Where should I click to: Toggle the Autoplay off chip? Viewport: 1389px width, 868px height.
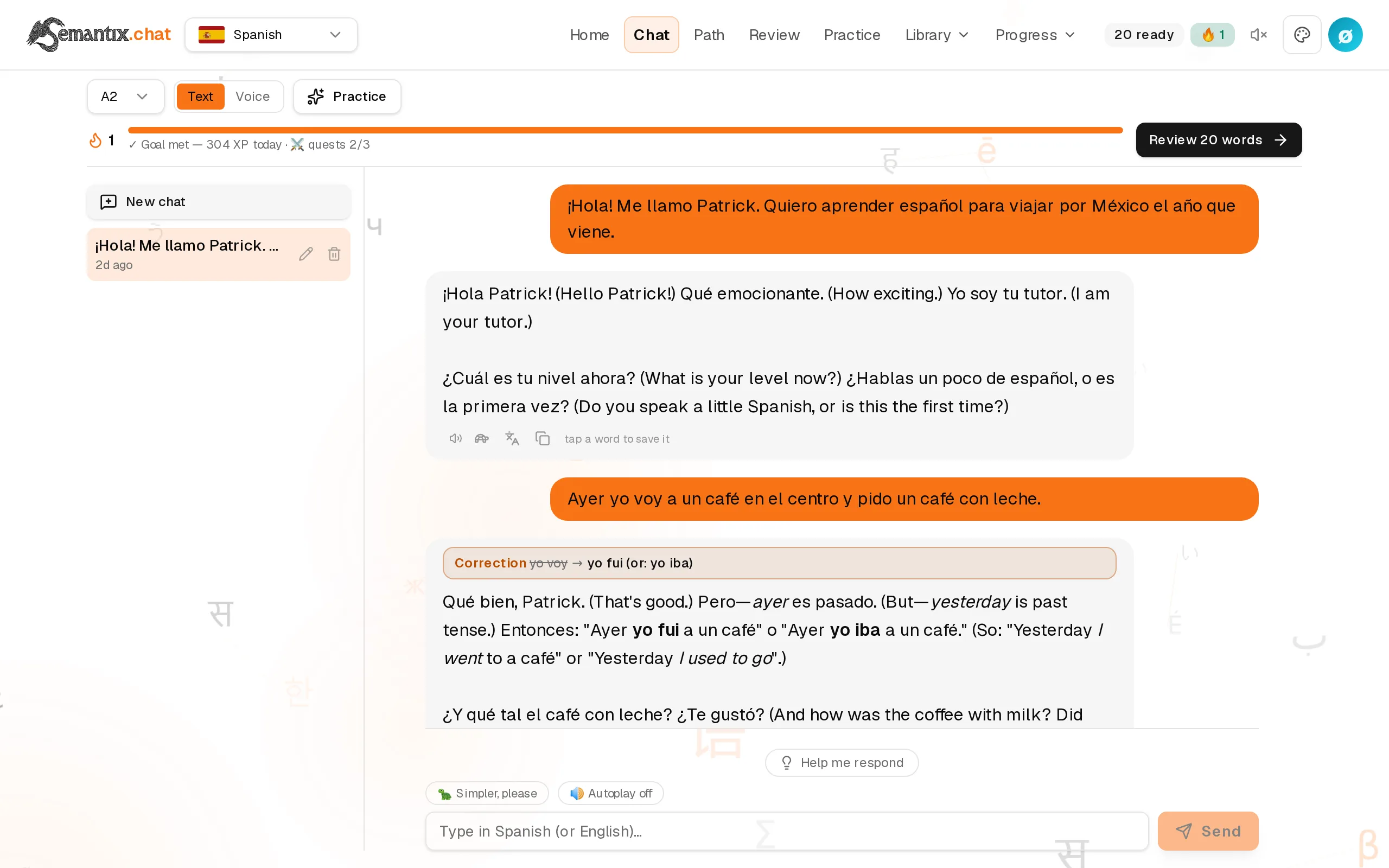(x=611, y=793)
